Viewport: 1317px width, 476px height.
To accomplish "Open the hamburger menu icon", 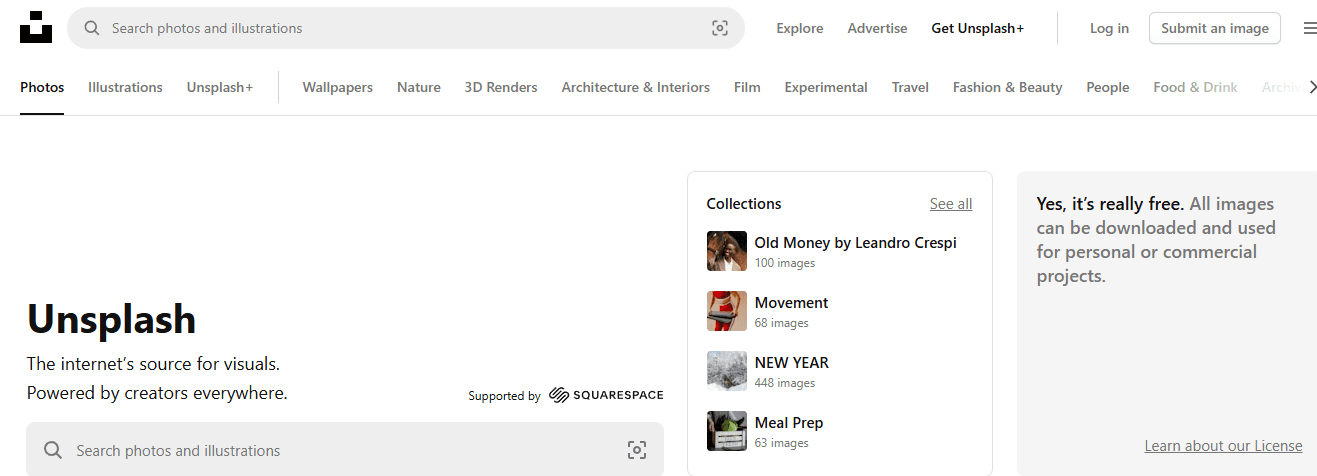I will click(1309, 29).
